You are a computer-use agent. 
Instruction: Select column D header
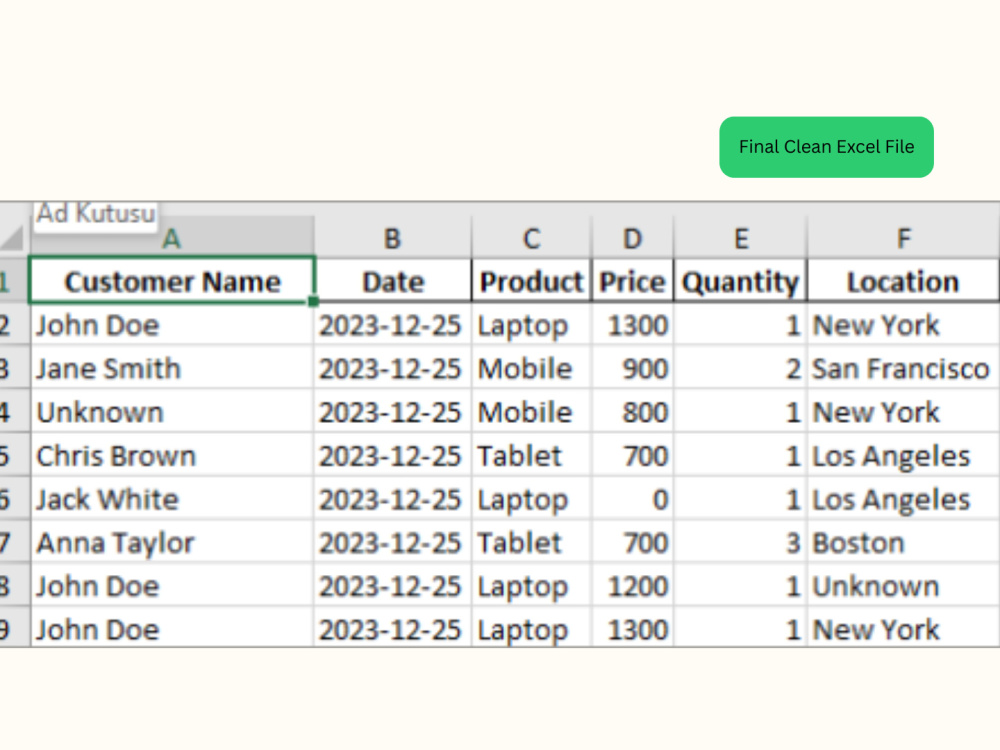[632, 239]
